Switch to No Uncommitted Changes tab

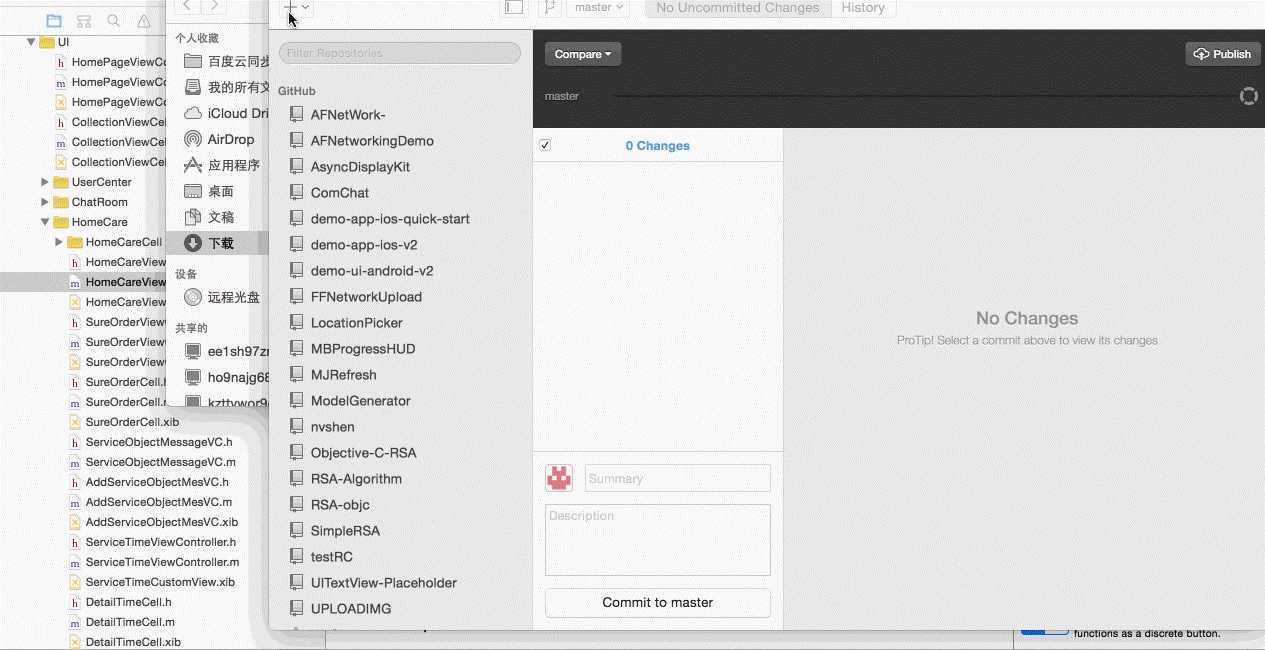(737, 7)
